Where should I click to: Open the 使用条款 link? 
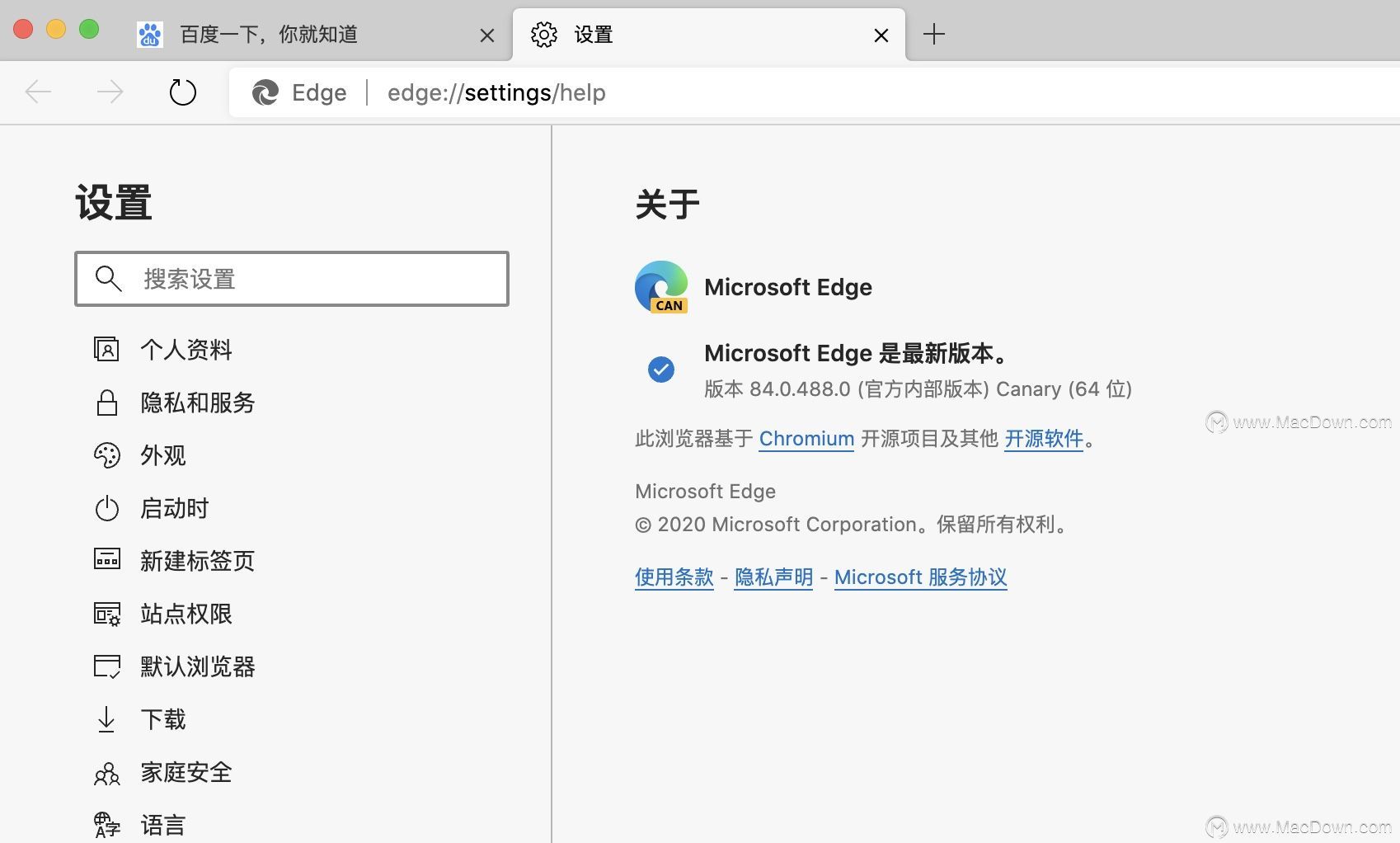674,577
